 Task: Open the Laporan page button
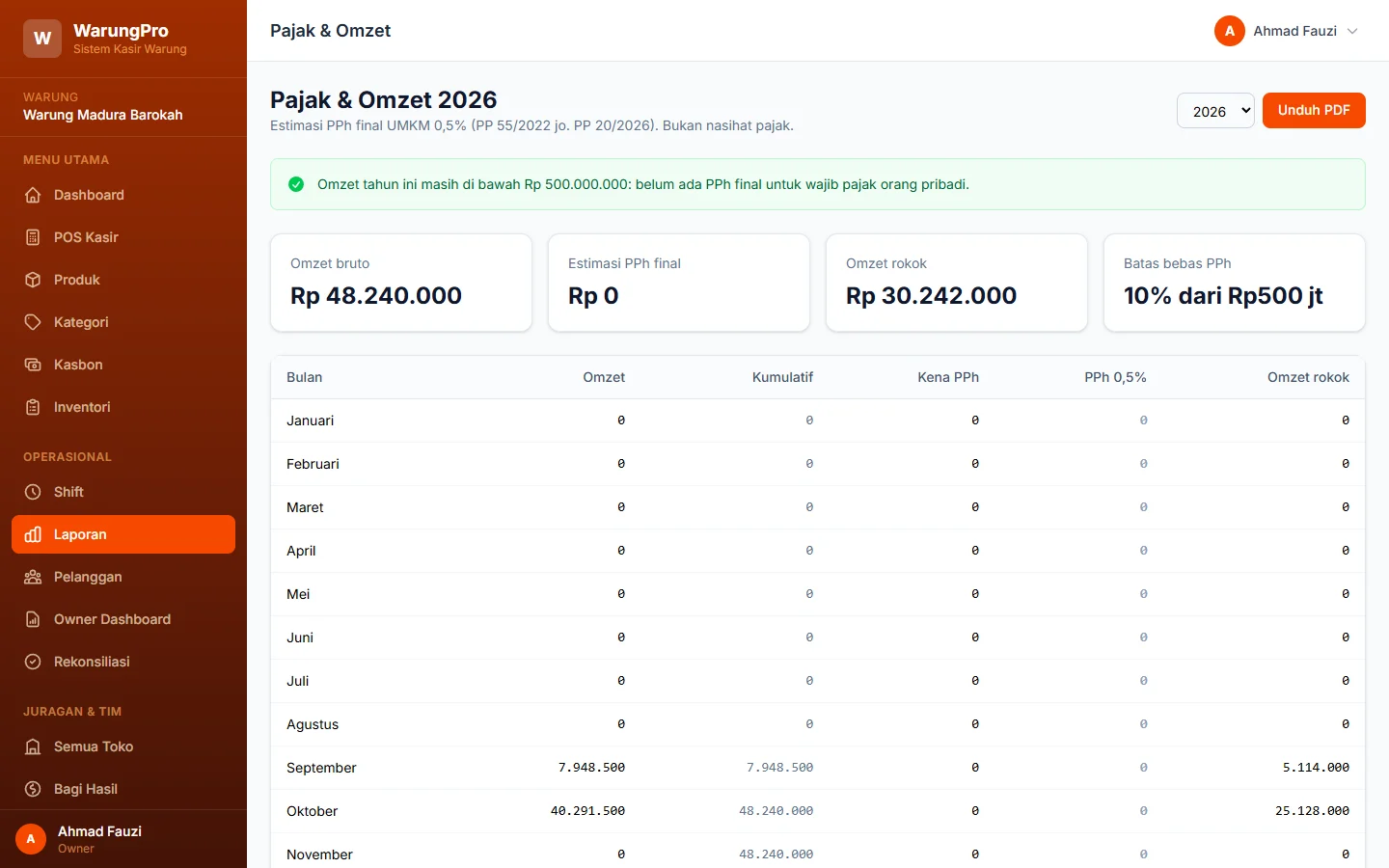123,534
